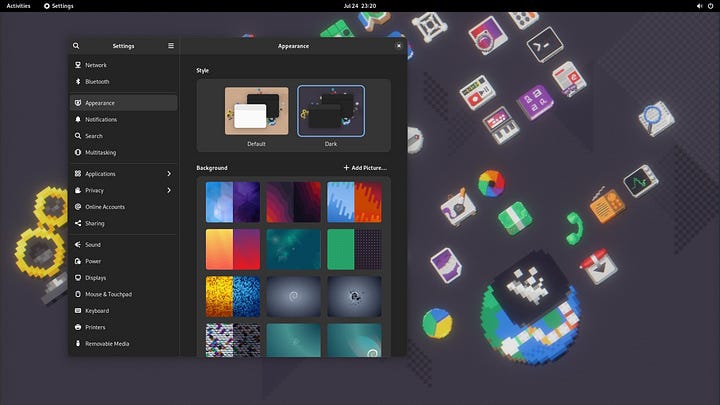Screen dimensions: 720x405
Task: Expand the Privacy submenu chevron
Action: coord(169,190)
